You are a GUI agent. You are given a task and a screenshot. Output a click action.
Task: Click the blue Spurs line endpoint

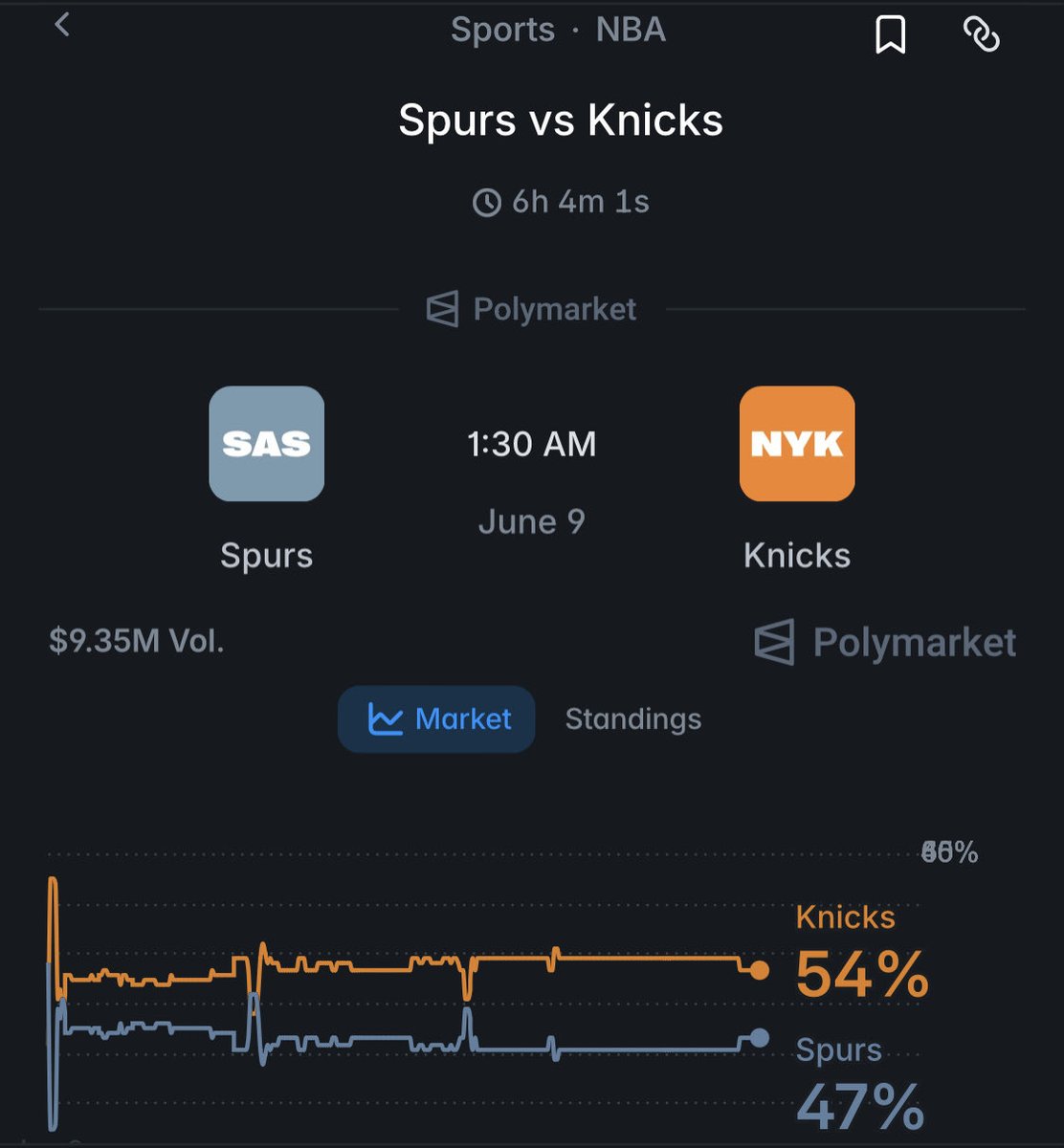pos(759,1038)
